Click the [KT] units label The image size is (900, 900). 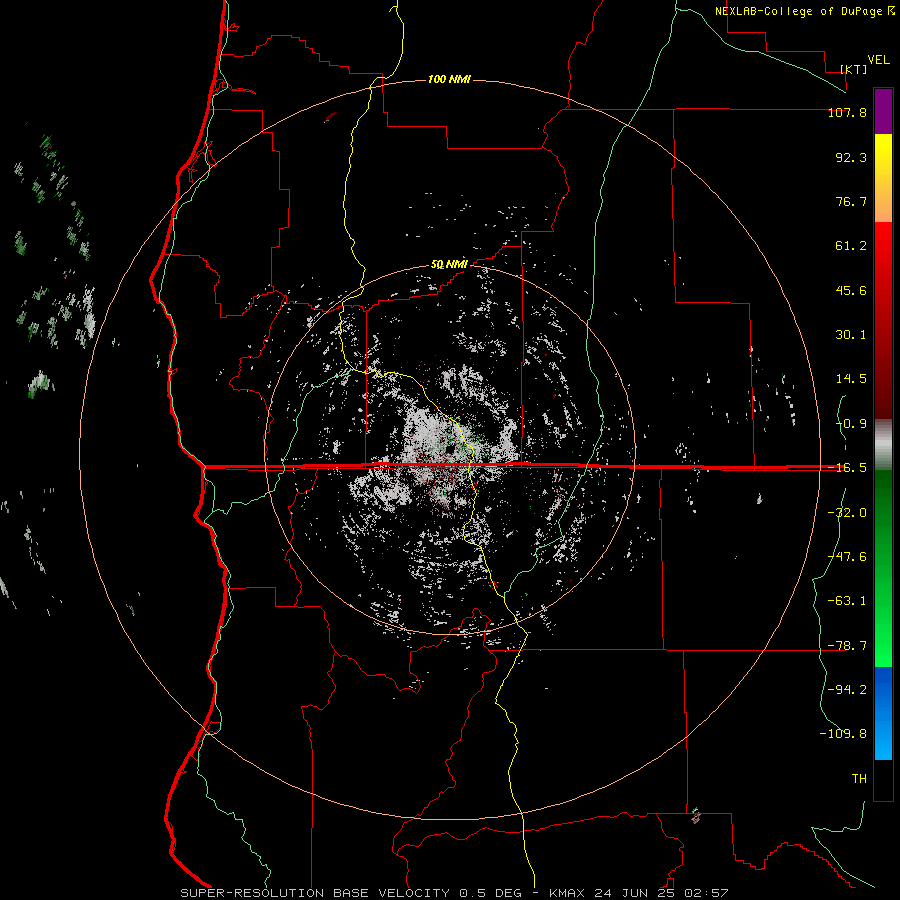point(854,69)
